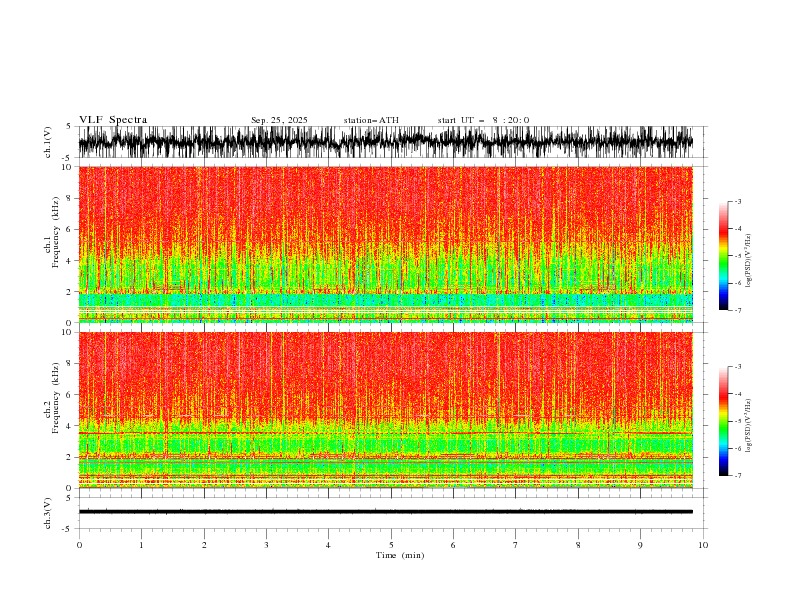792x612 pixels.
Task: Click the "5" tick on ch.1(V) axis
Action: 69,127
